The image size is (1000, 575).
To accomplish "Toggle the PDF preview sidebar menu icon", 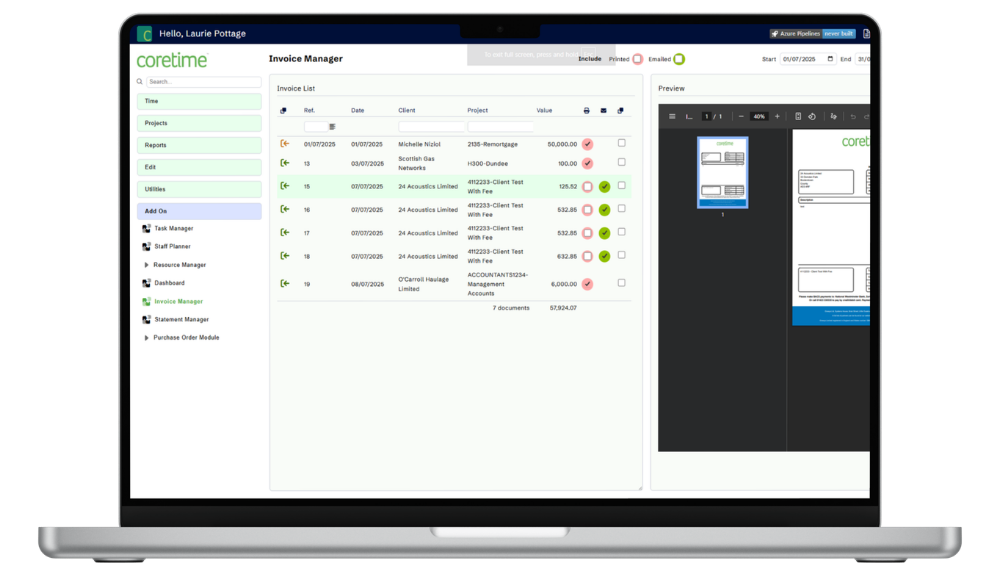I will pyautogui.click(x=672, y=117).
